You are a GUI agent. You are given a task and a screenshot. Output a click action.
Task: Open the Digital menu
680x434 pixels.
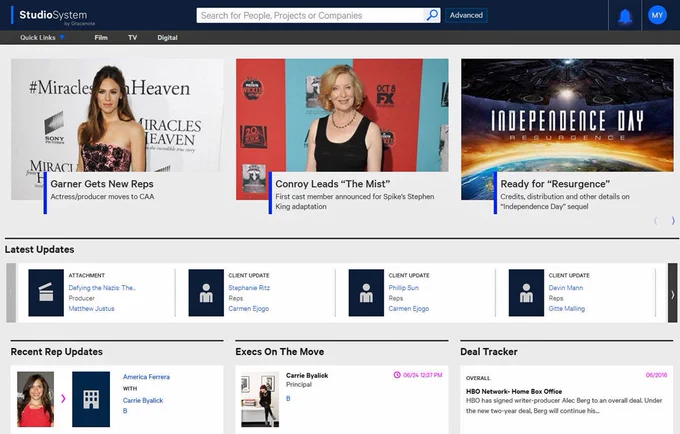(167, 38)
